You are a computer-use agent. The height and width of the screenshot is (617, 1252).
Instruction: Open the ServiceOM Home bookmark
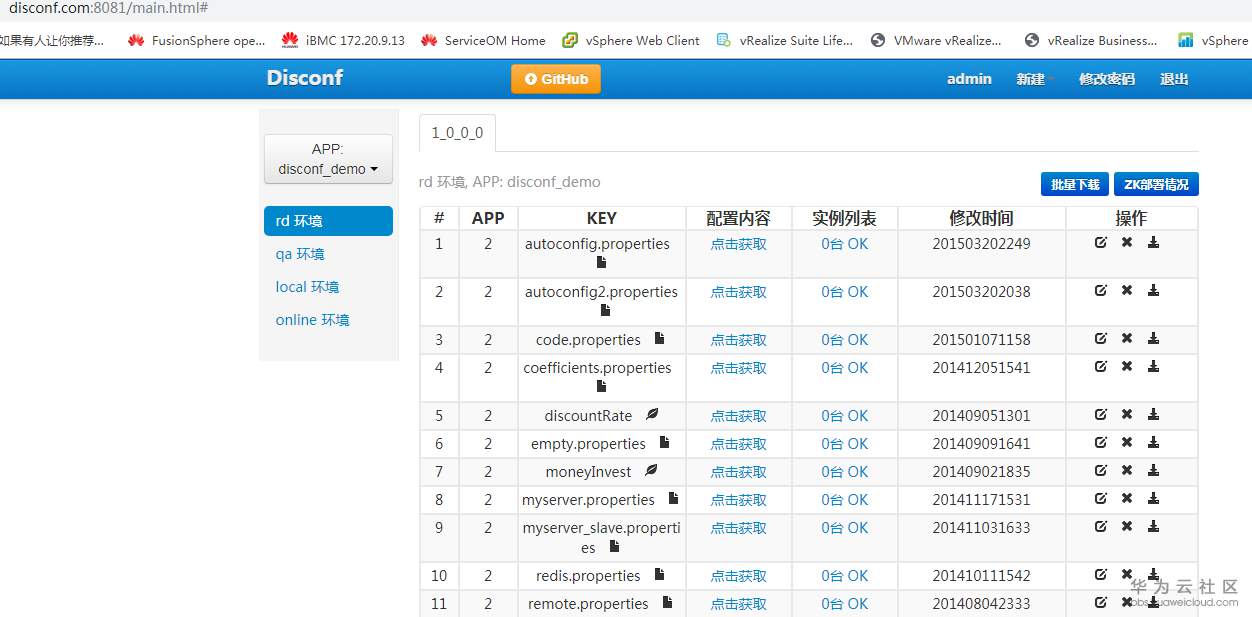tap(484, 40)
